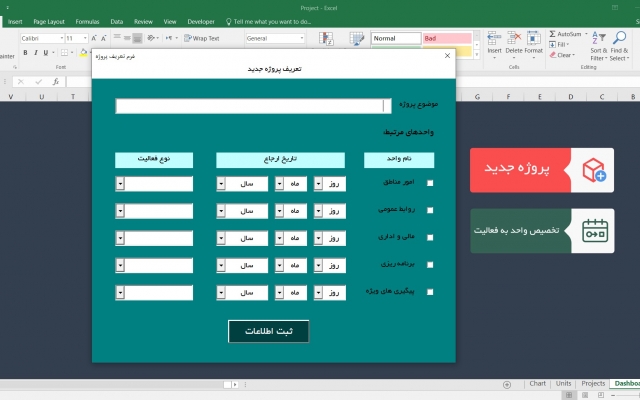The height and width of the screenshot is (400, 640).
Task: Open سال dropdown in امور مناطق row
Action: tap(221, 184)
